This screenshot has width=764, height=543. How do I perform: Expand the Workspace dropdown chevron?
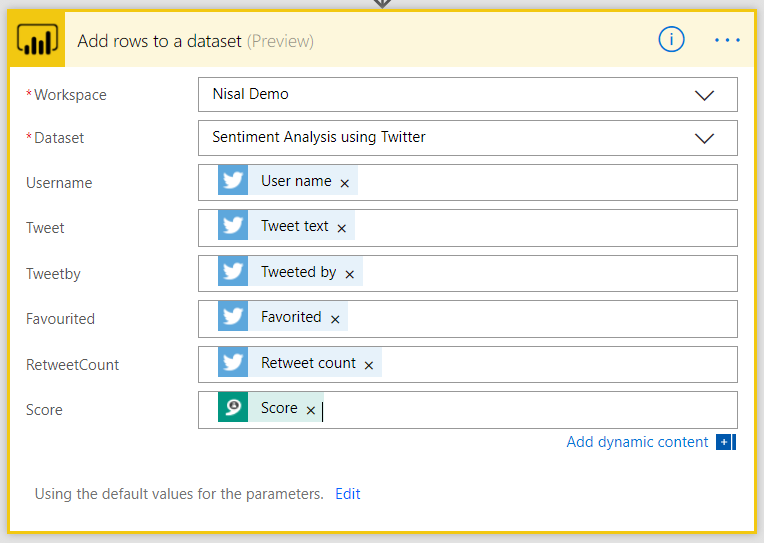click(x=704, y=95)
